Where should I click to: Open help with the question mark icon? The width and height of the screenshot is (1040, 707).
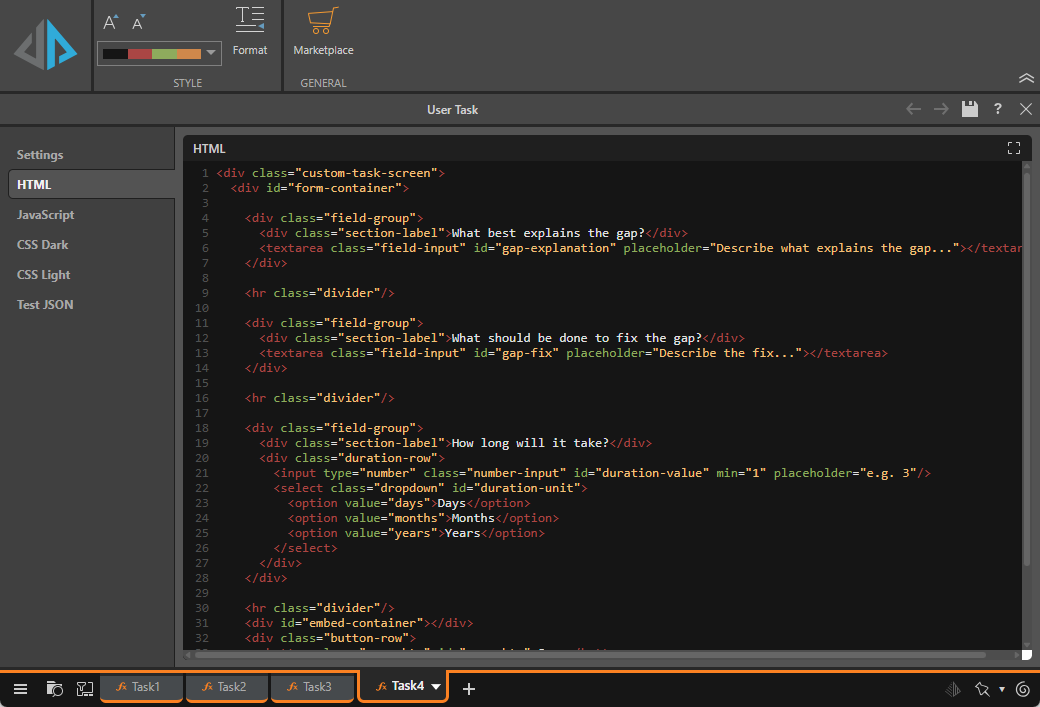tap(997, 109)
